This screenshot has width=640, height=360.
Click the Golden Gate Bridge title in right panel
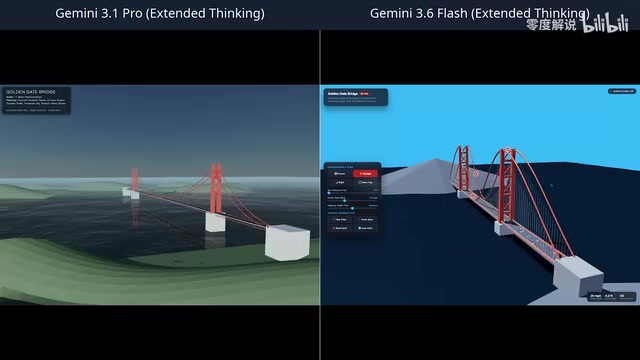(343, 93)
